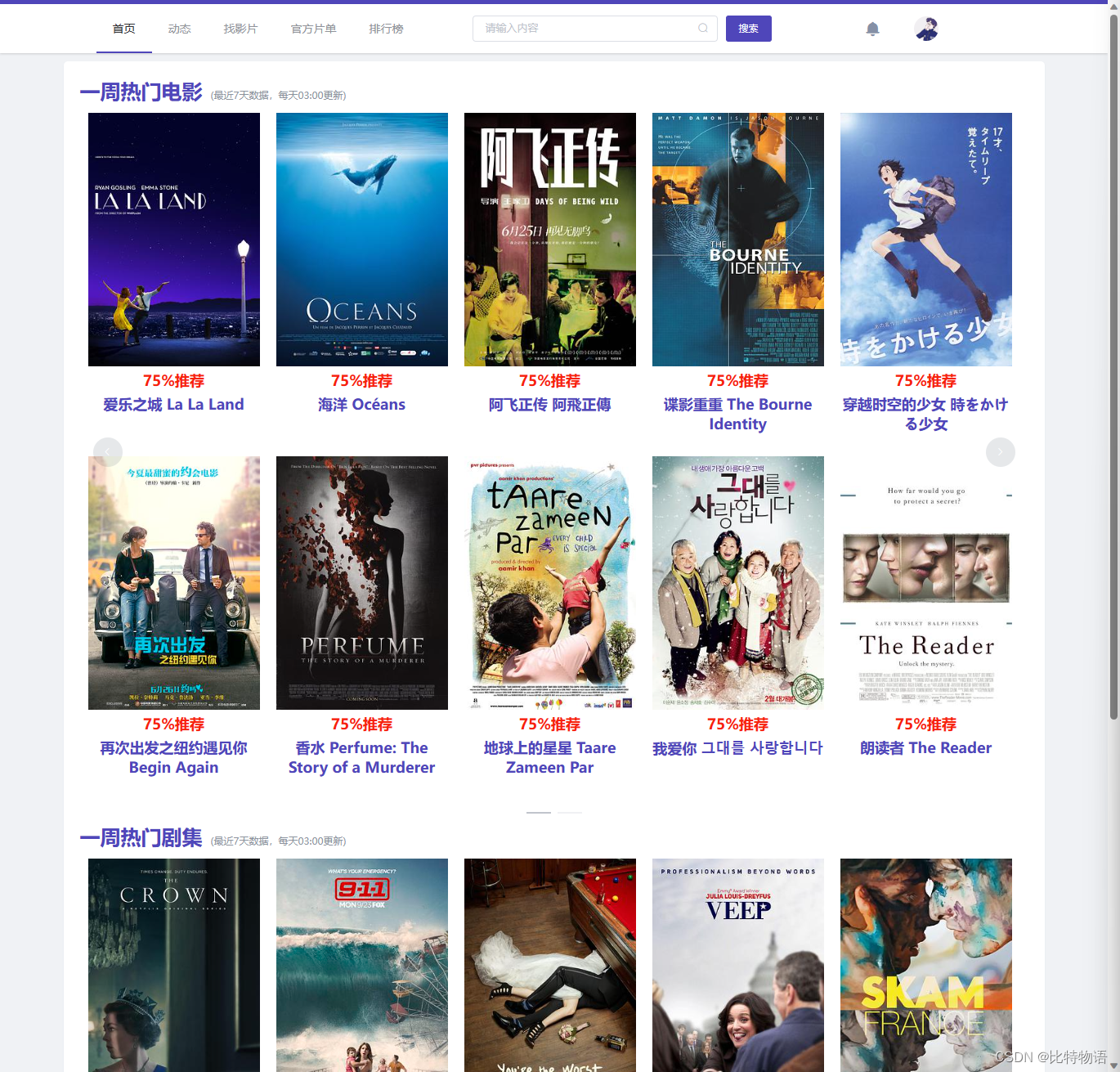Open the La La Land poster
The height and width of the screenshot is (1072, 1120).
point(174,240)
